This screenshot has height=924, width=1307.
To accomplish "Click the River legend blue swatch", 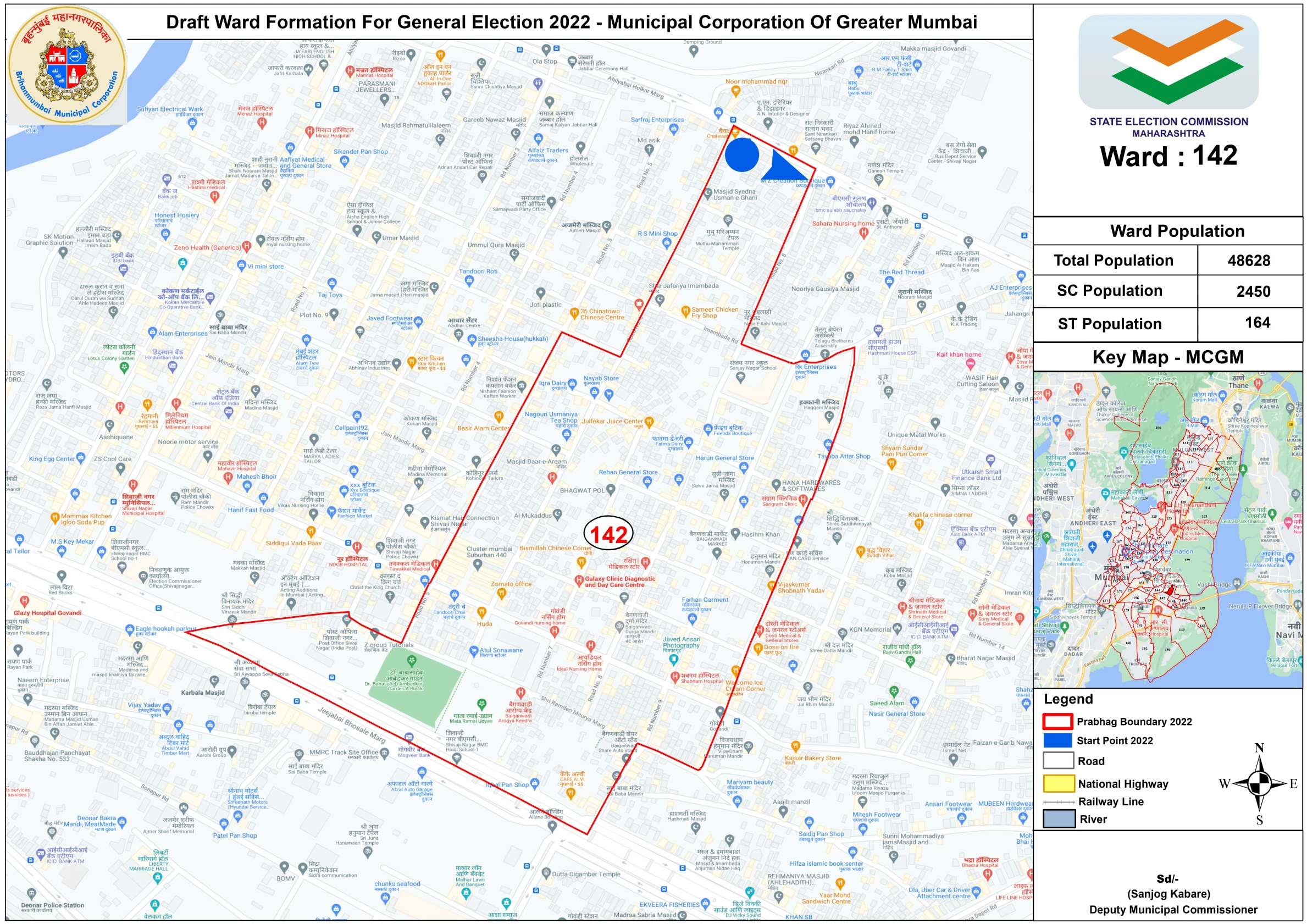I will pyautogui.click(x=1058, y=818).
